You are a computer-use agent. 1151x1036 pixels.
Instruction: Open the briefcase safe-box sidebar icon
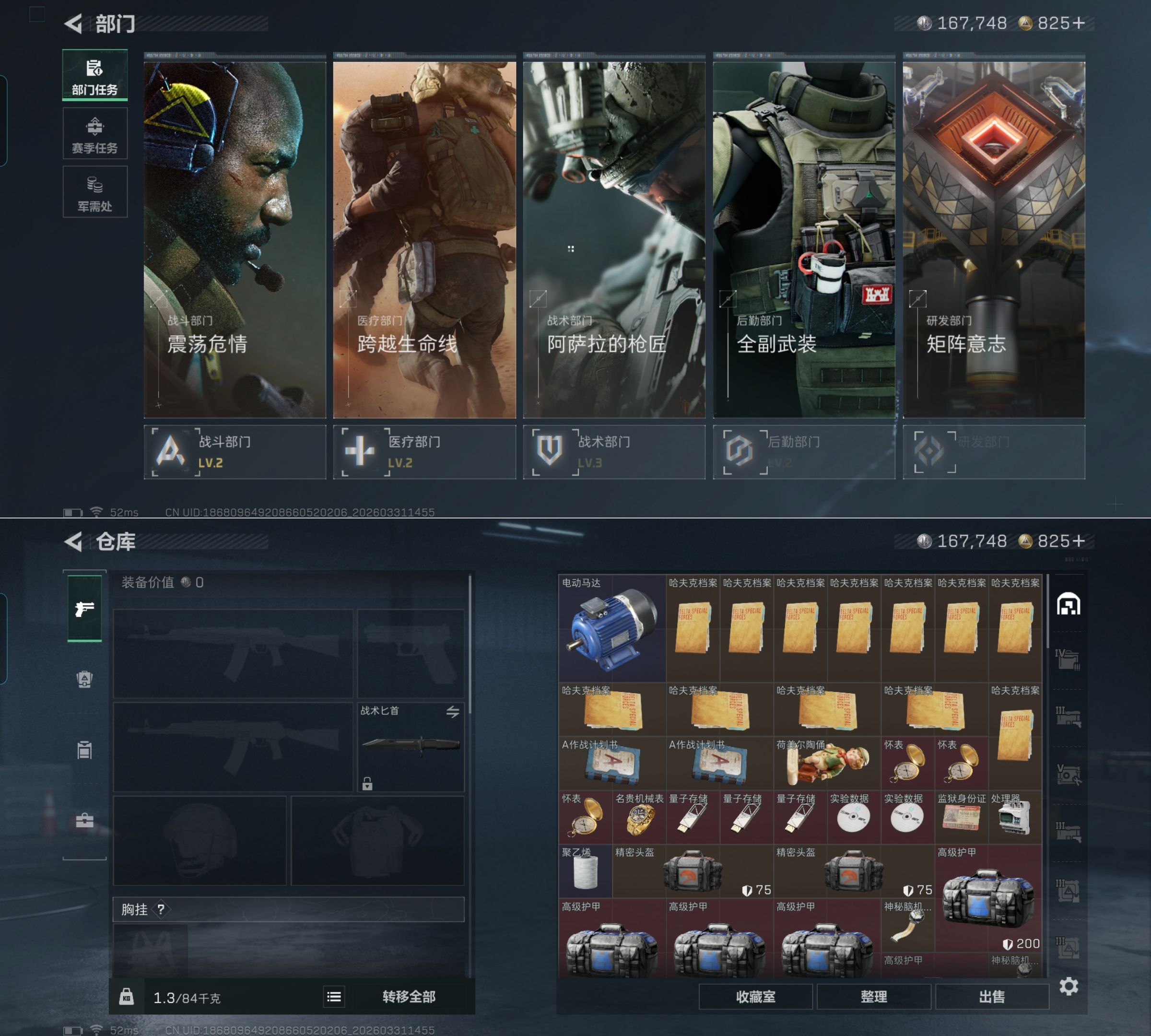pyautogui.click(x=84, y=820)
